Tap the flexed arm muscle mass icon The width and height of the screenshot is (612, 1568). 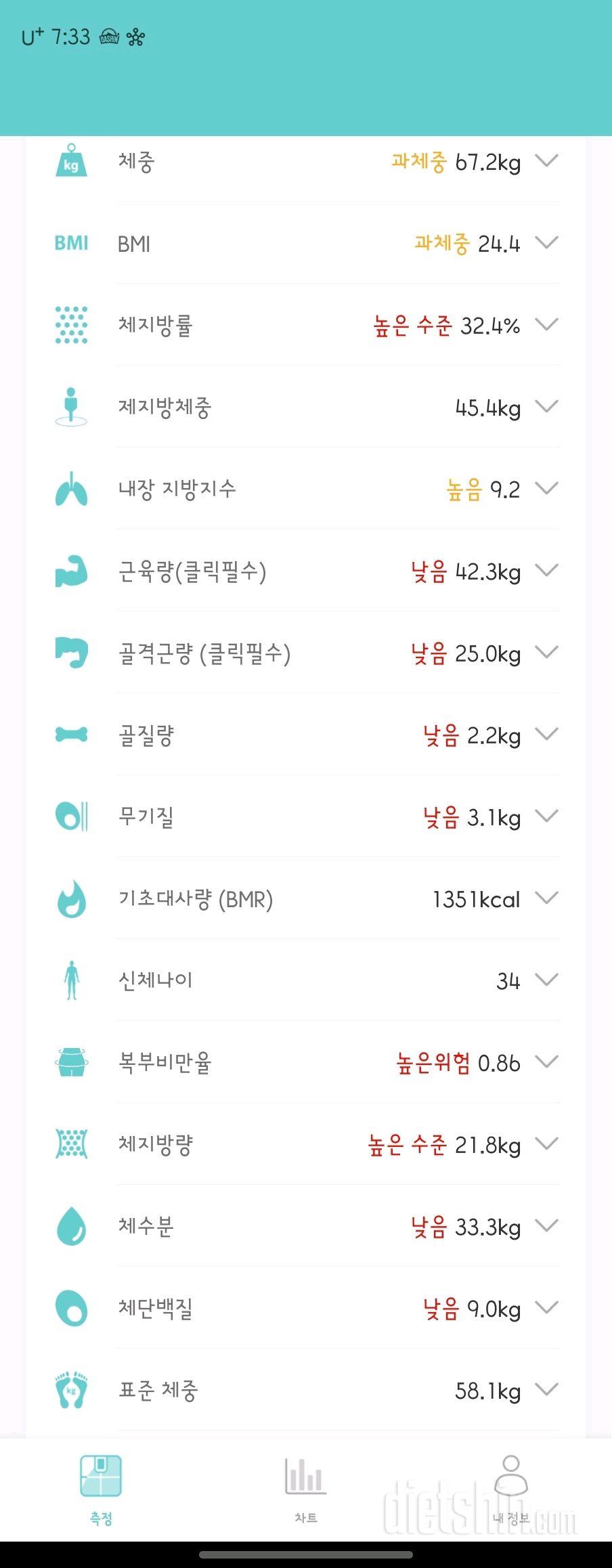71,571
